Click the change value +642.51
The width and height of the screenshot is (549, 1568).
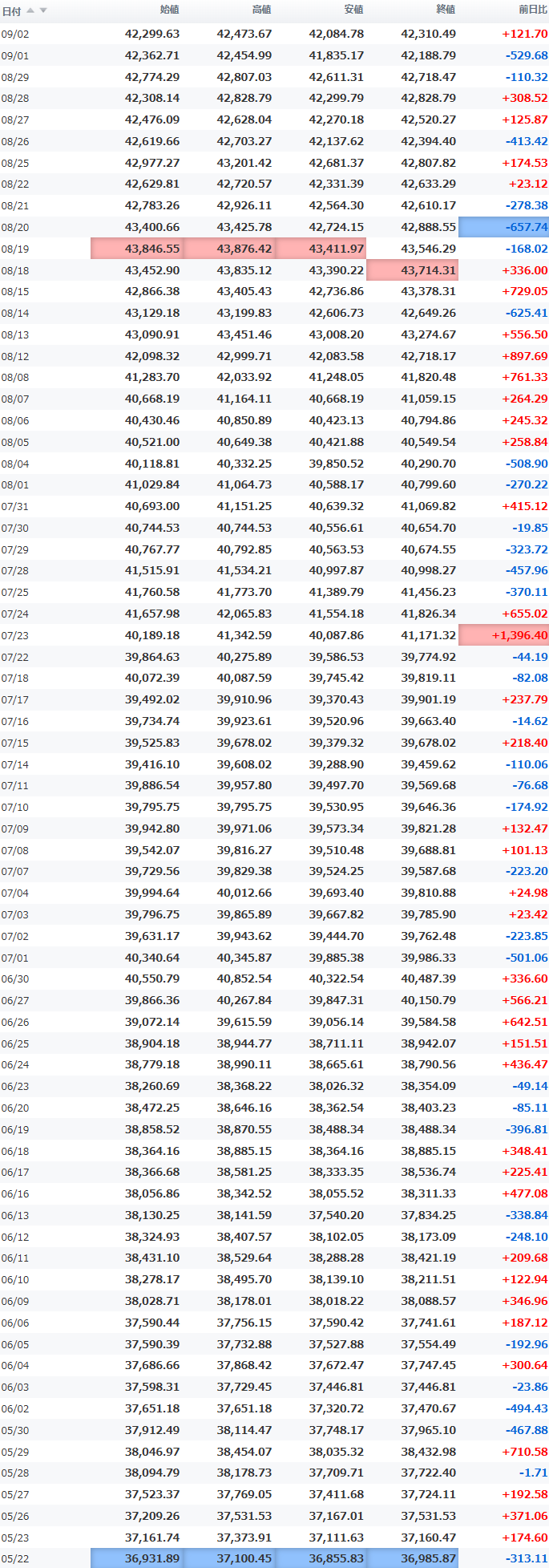(x=525, y=1022)
